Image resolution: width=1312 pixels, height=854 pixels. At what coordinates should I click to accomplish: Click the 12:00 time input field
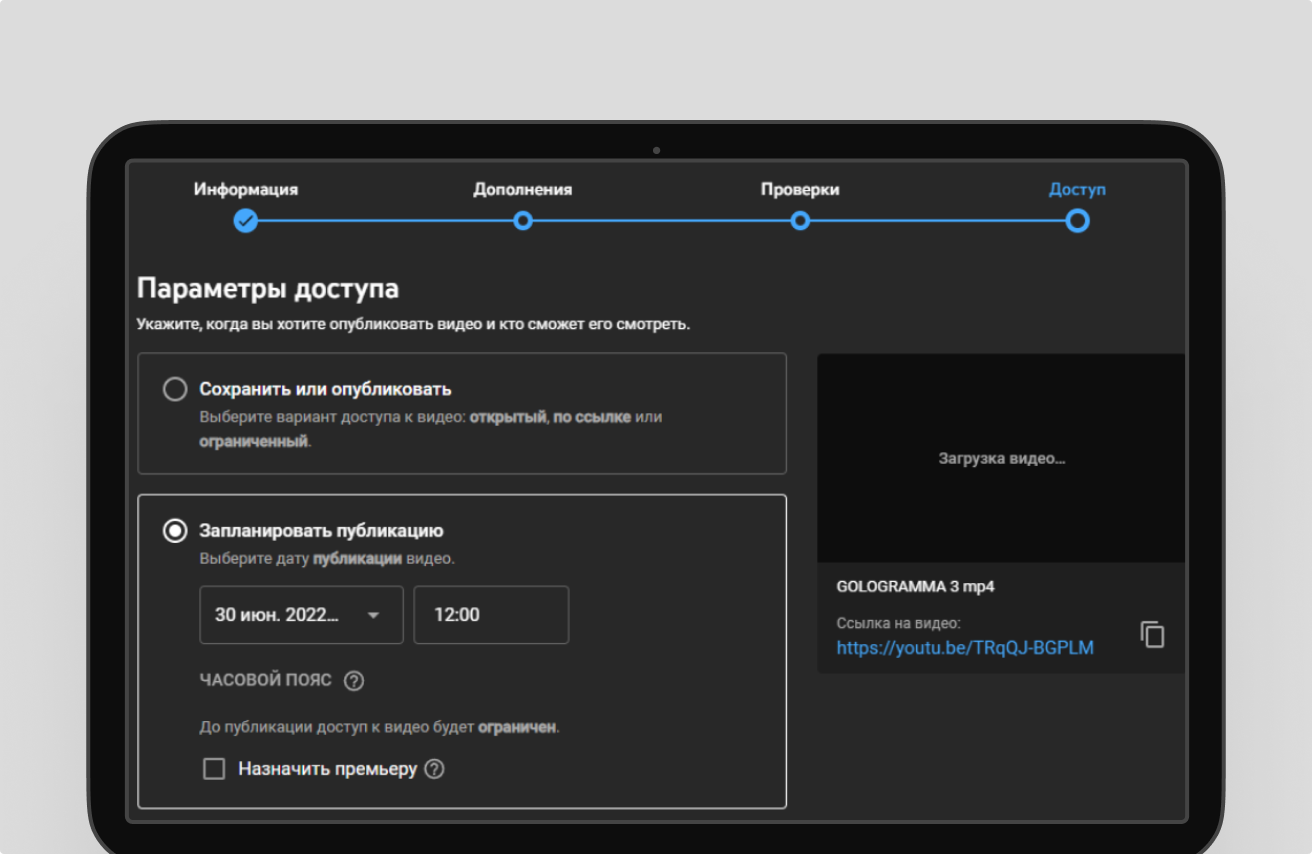(491, 615)
